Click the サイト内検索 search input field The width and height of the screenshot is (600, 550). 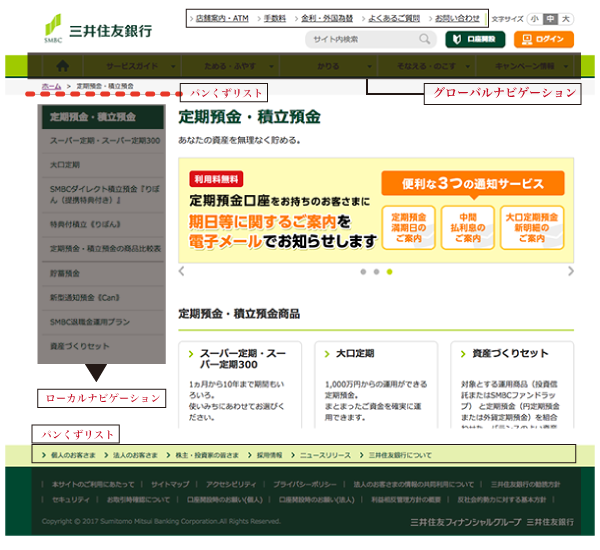360,40
